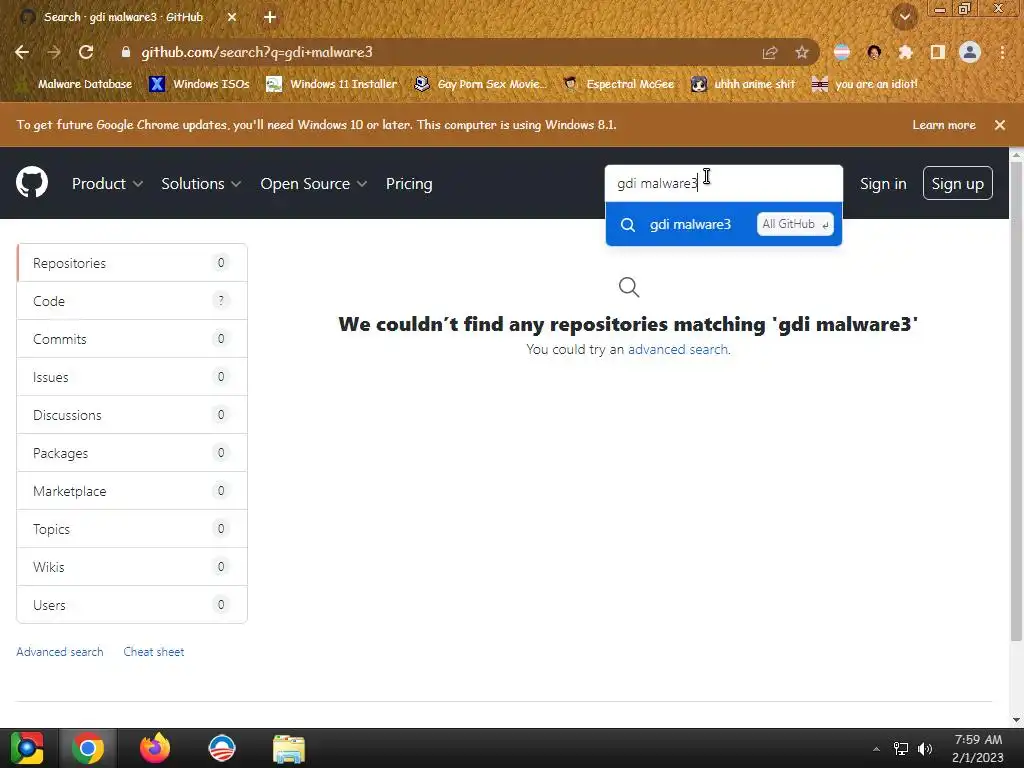Open the Extensions puzzle piece icon

click(x=905, y=52)
